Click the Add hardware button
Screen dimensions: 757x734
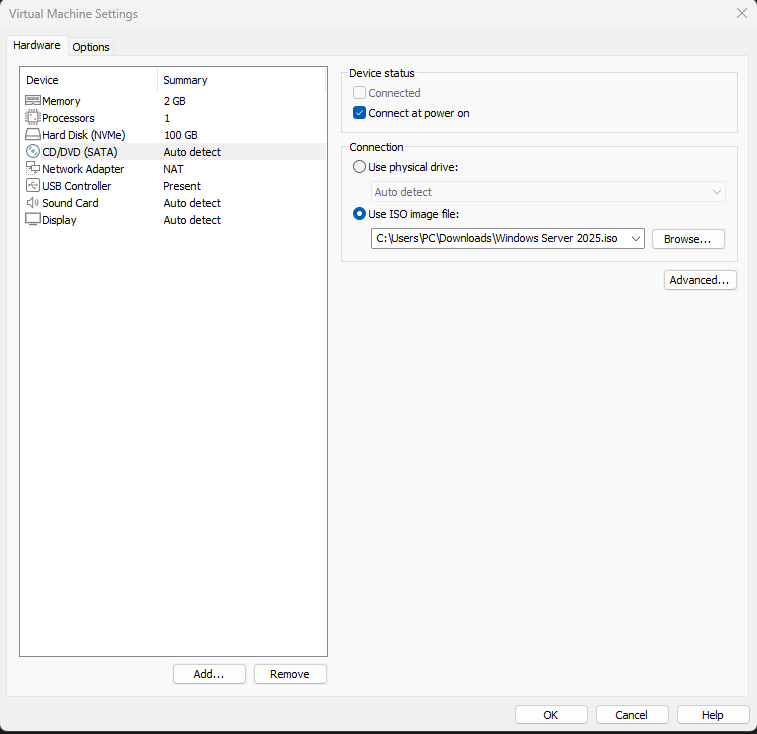(208, 674)
